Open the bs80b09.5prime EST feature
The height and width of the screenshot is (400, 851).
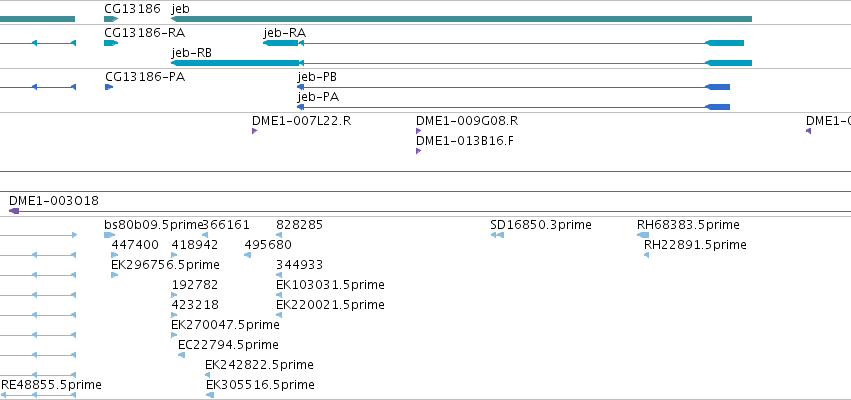[x=110, y=235]
